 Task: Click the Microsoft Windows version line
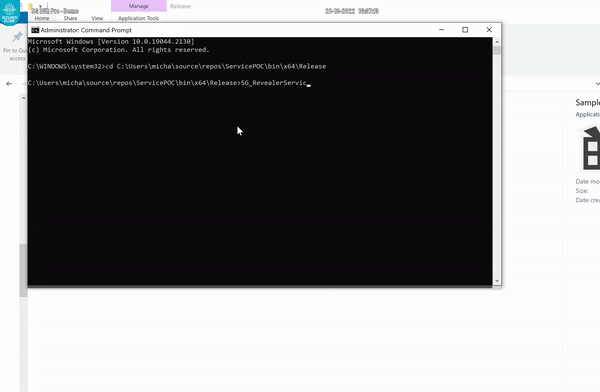(111, 41)
